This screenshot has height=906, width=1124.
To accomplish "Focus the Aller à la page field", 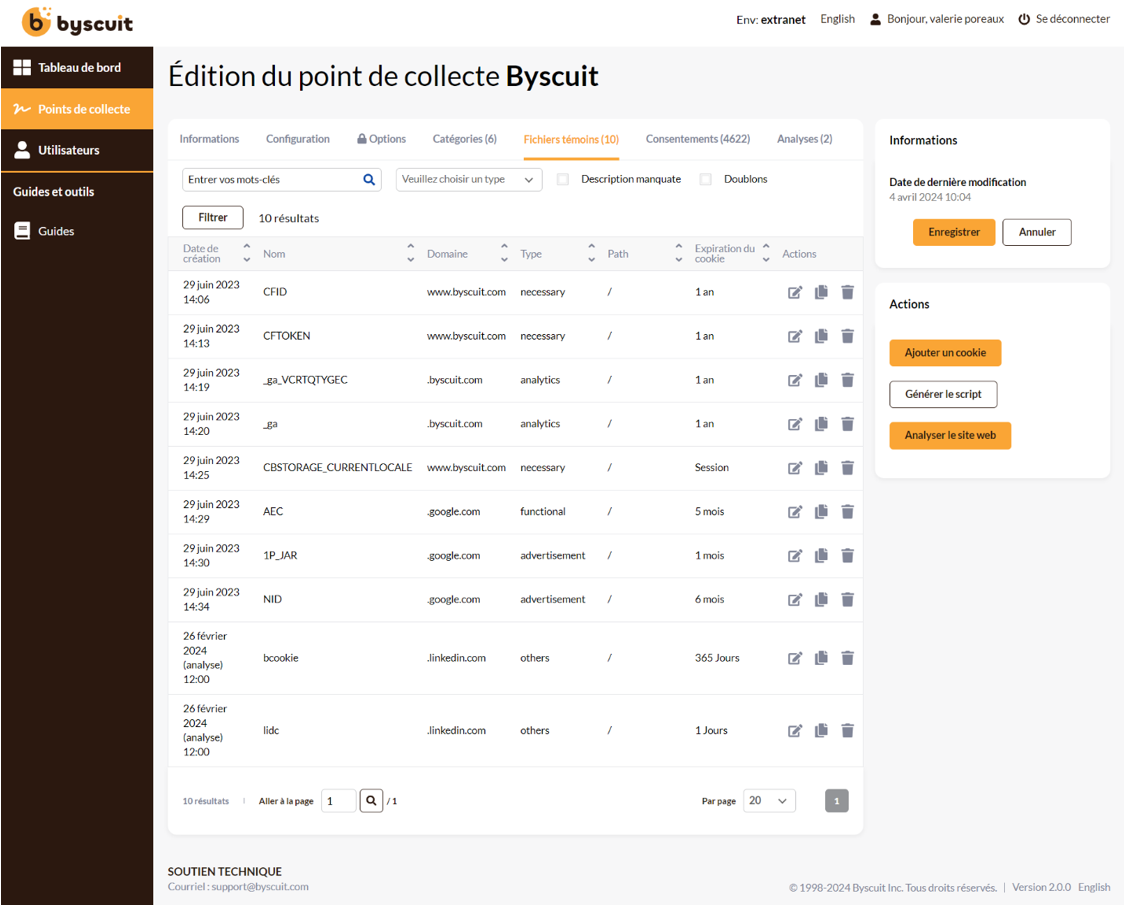I will point(338,801).
